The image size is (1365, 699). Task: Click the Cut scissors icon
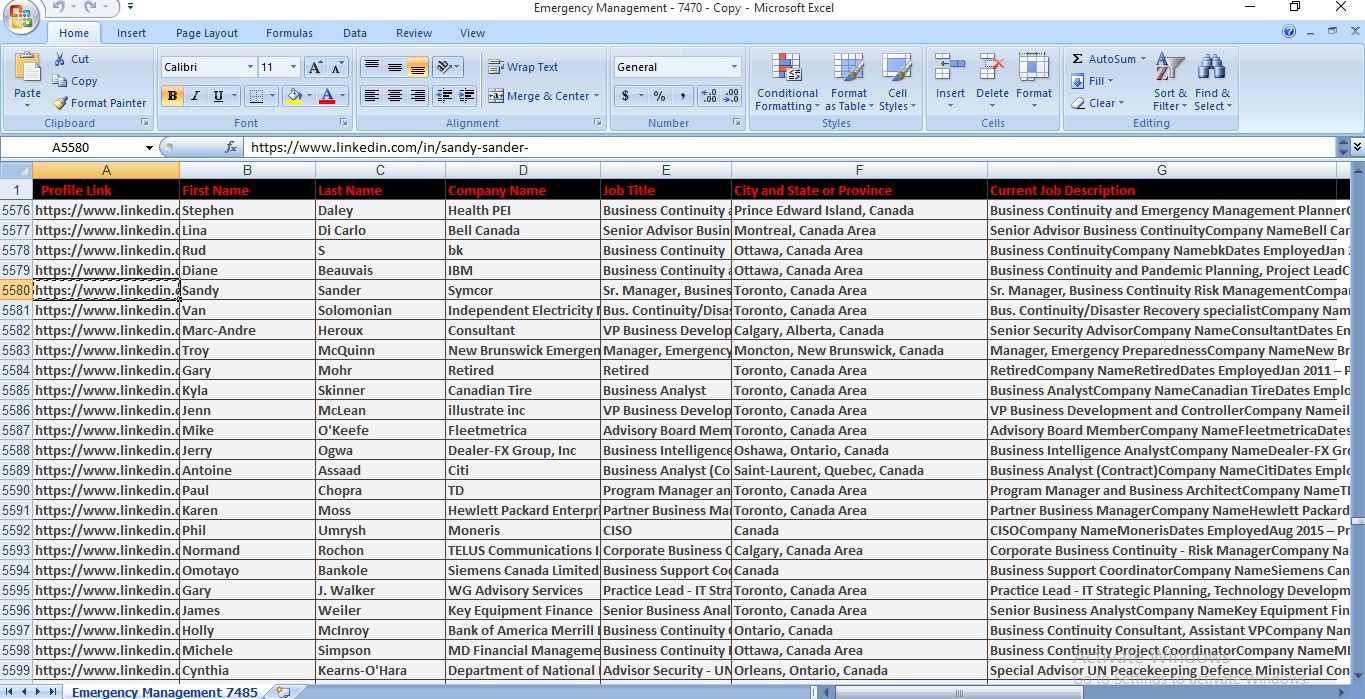pyautogui.click(x=60, y=59)
